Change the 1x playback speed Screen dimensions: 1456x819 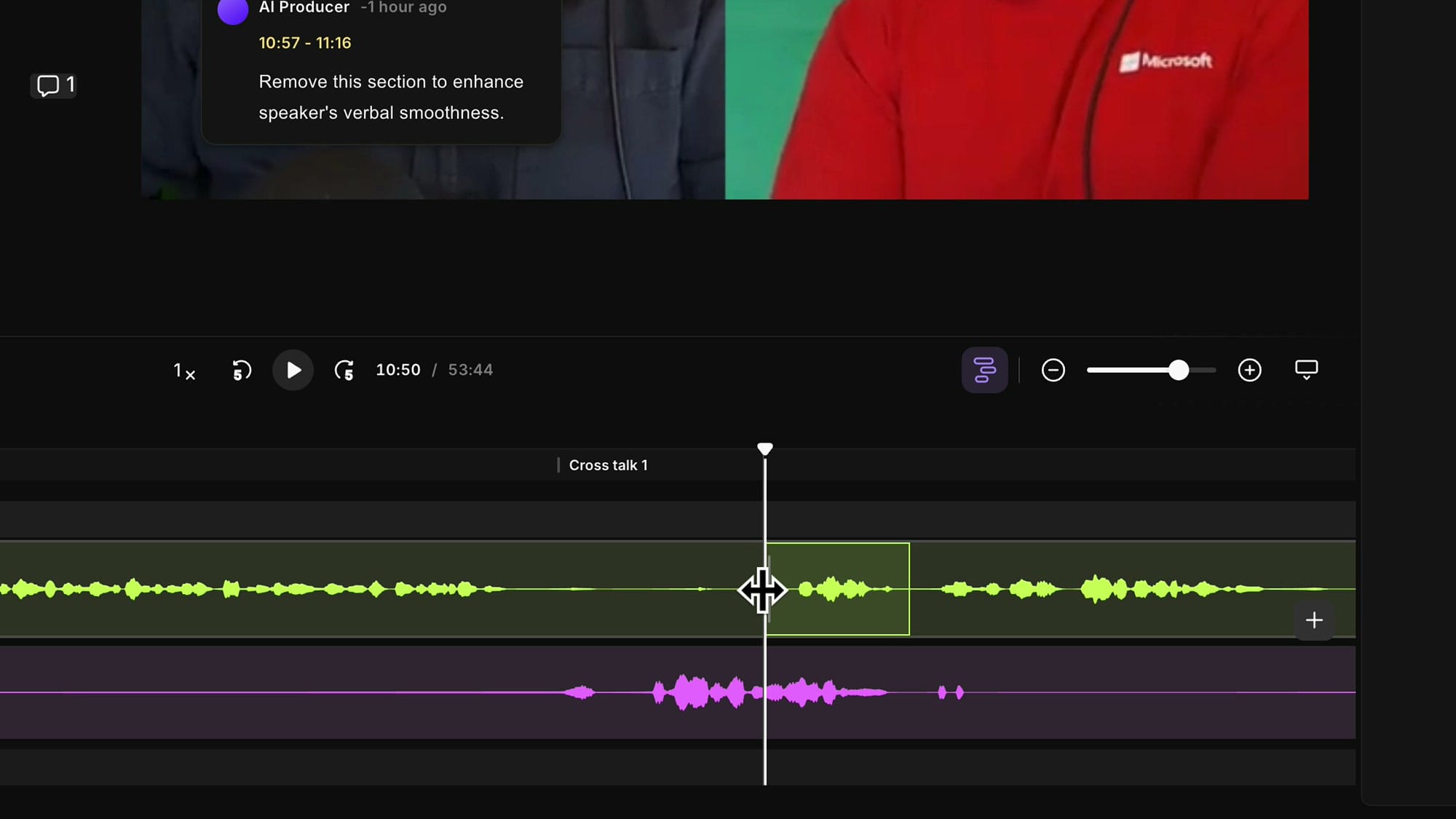point(184,371)
